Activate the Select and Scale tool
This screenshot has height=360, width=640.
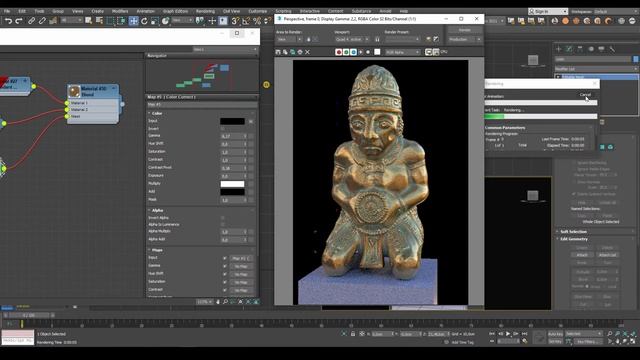click(x=155, y=21)
